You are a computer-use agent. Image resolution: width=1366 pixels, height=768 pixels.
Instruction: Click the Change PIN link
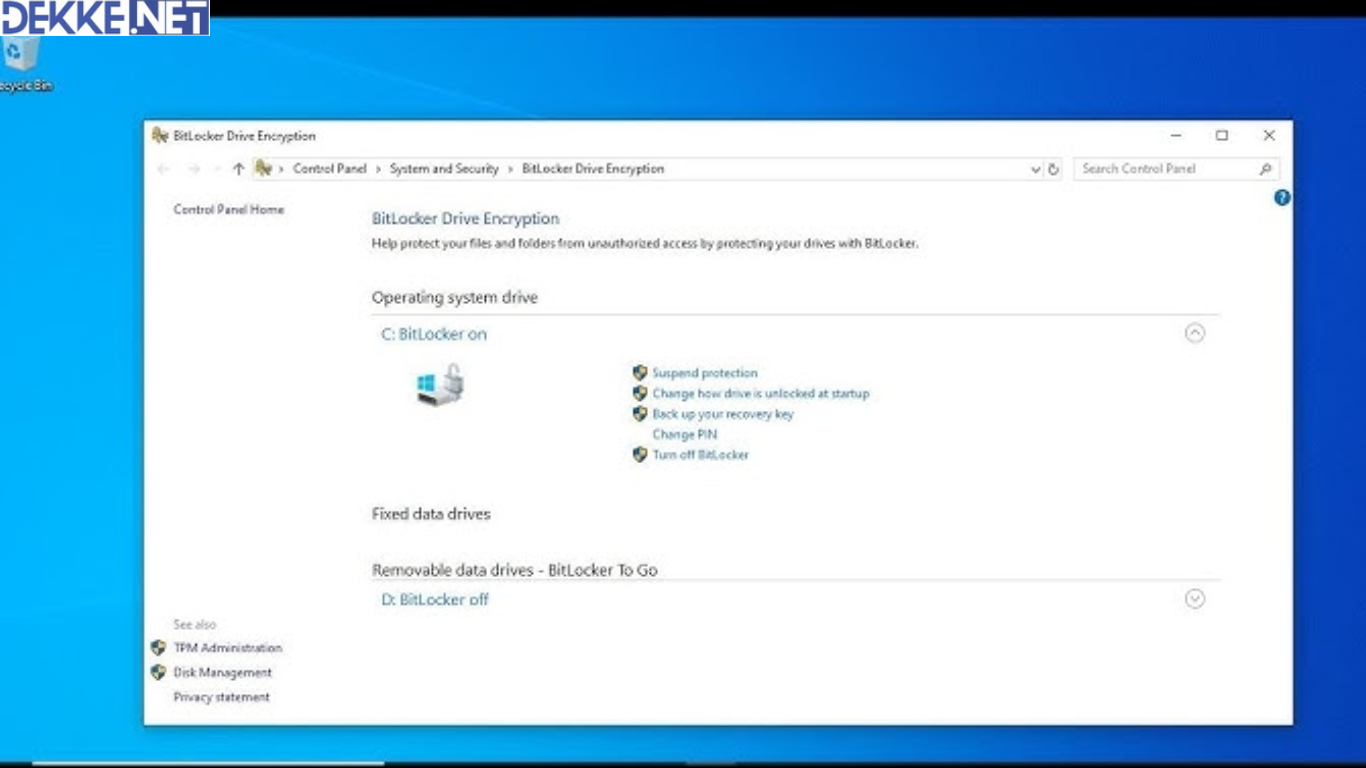(x=685, y=434)
